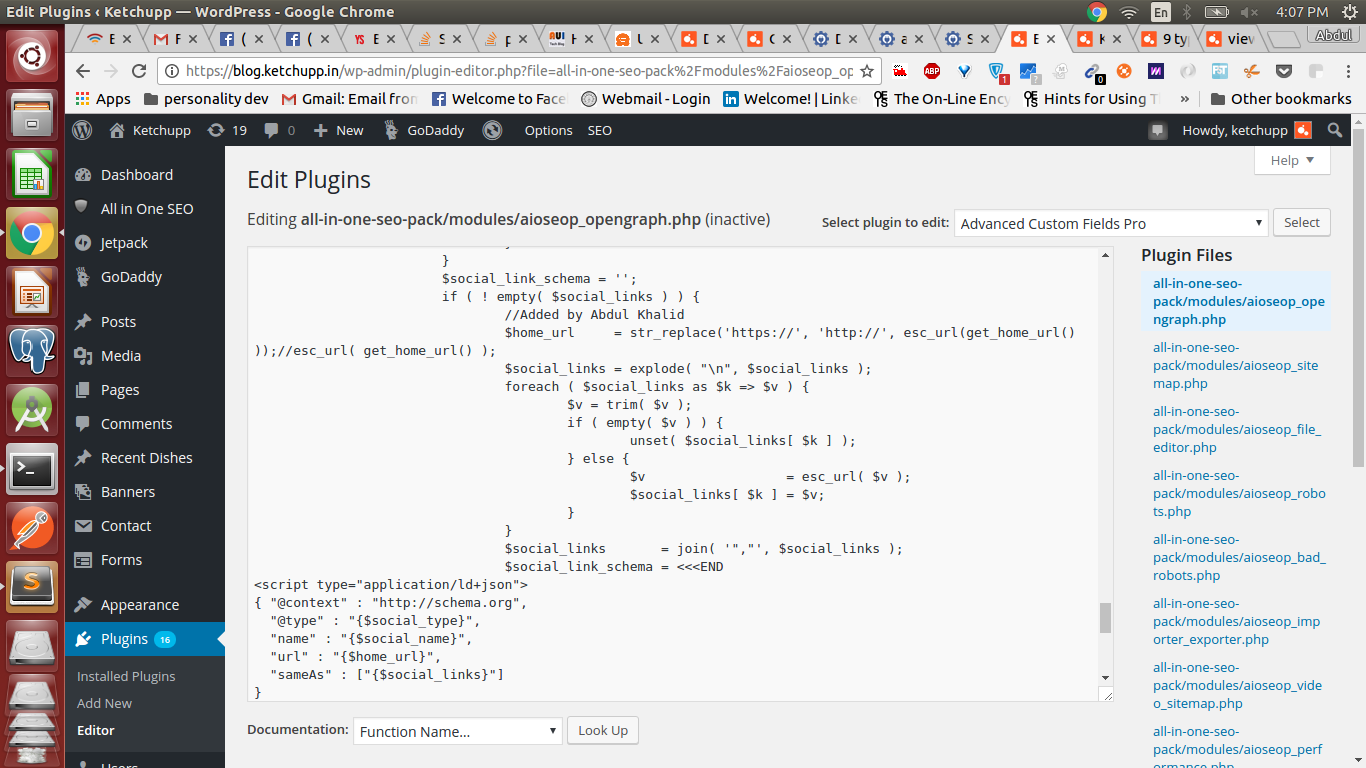
Task: Open the Recent Dishes sidebar item
Action: (x=147, y=457)
